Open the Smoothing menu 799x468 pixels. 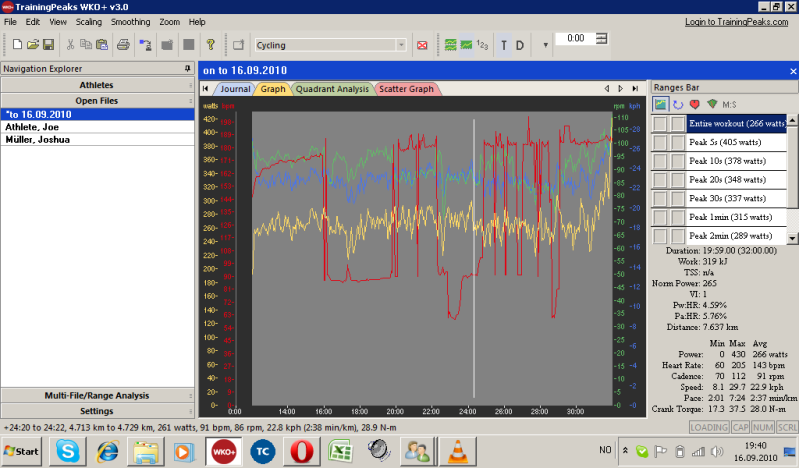coord(130,22)
